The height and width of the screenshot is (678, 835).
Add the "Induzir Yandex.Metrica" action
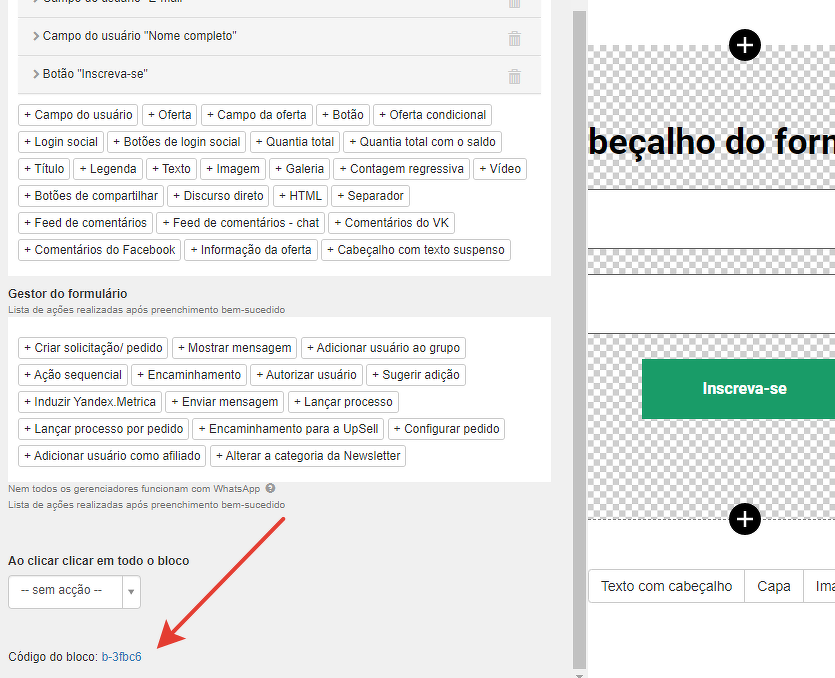[x=90, y=402]
